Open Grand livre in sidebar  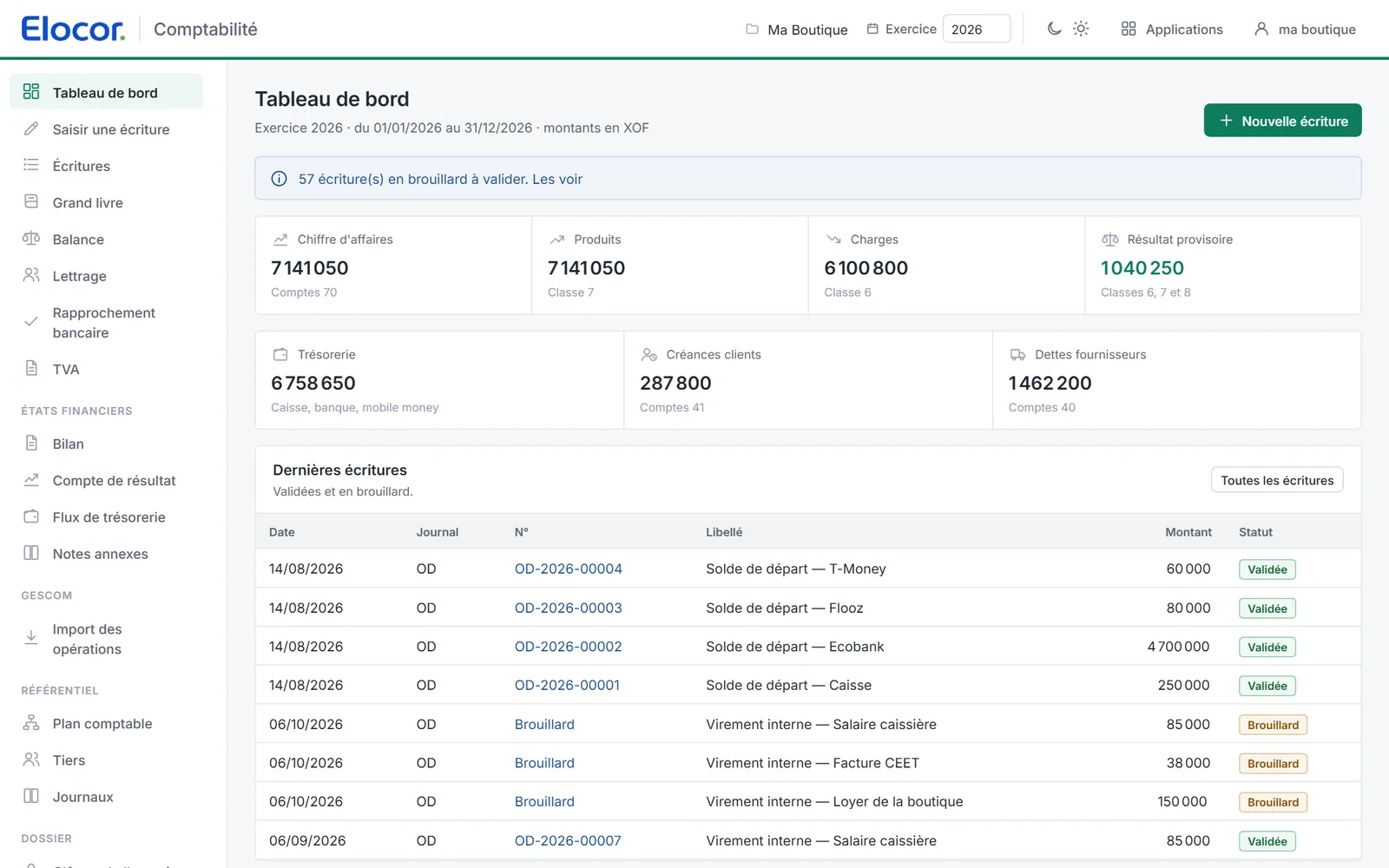click(106, 202)
